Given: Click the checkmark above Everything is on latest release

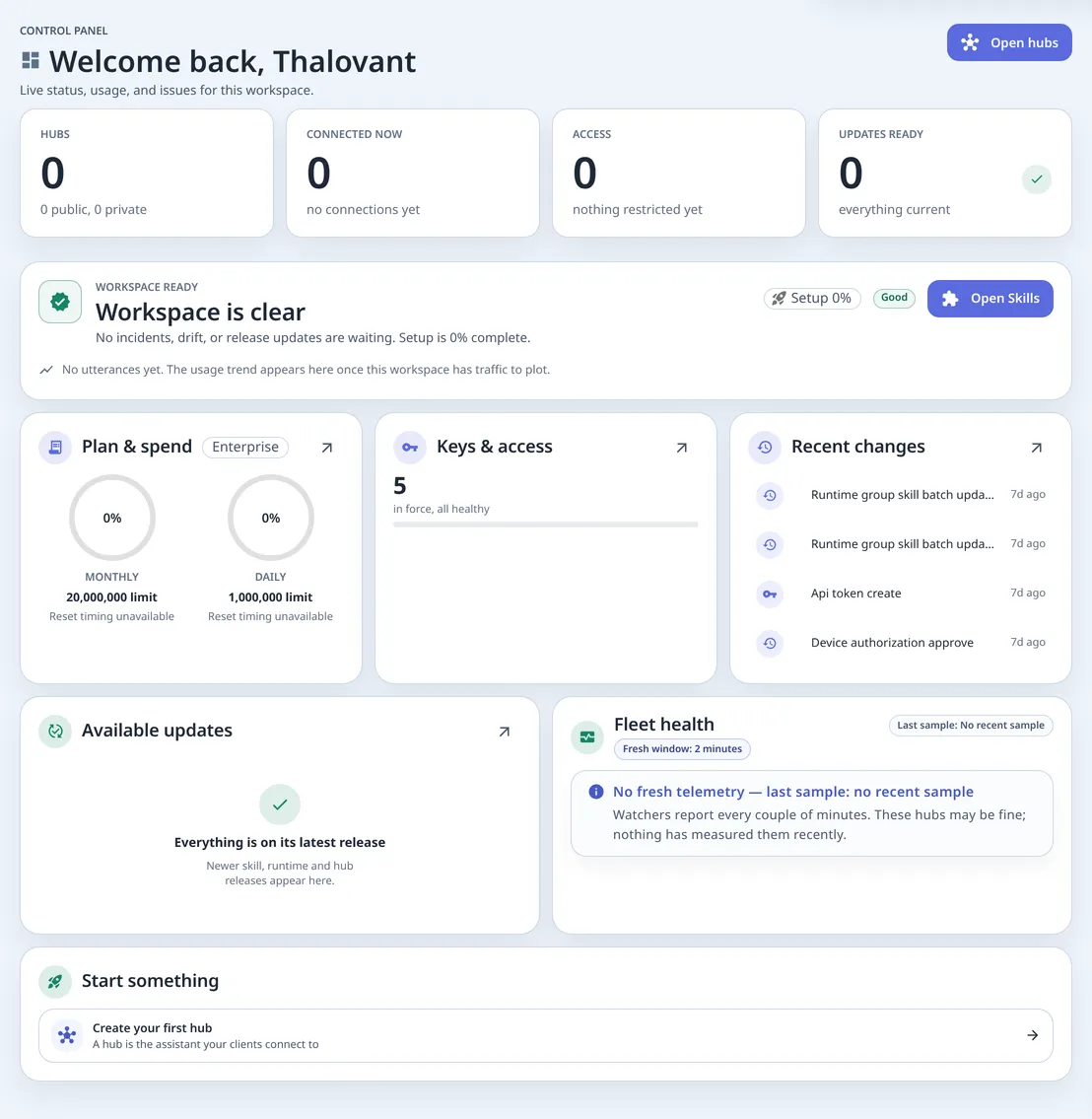Looking at the screenshot, I should [280, 804].
